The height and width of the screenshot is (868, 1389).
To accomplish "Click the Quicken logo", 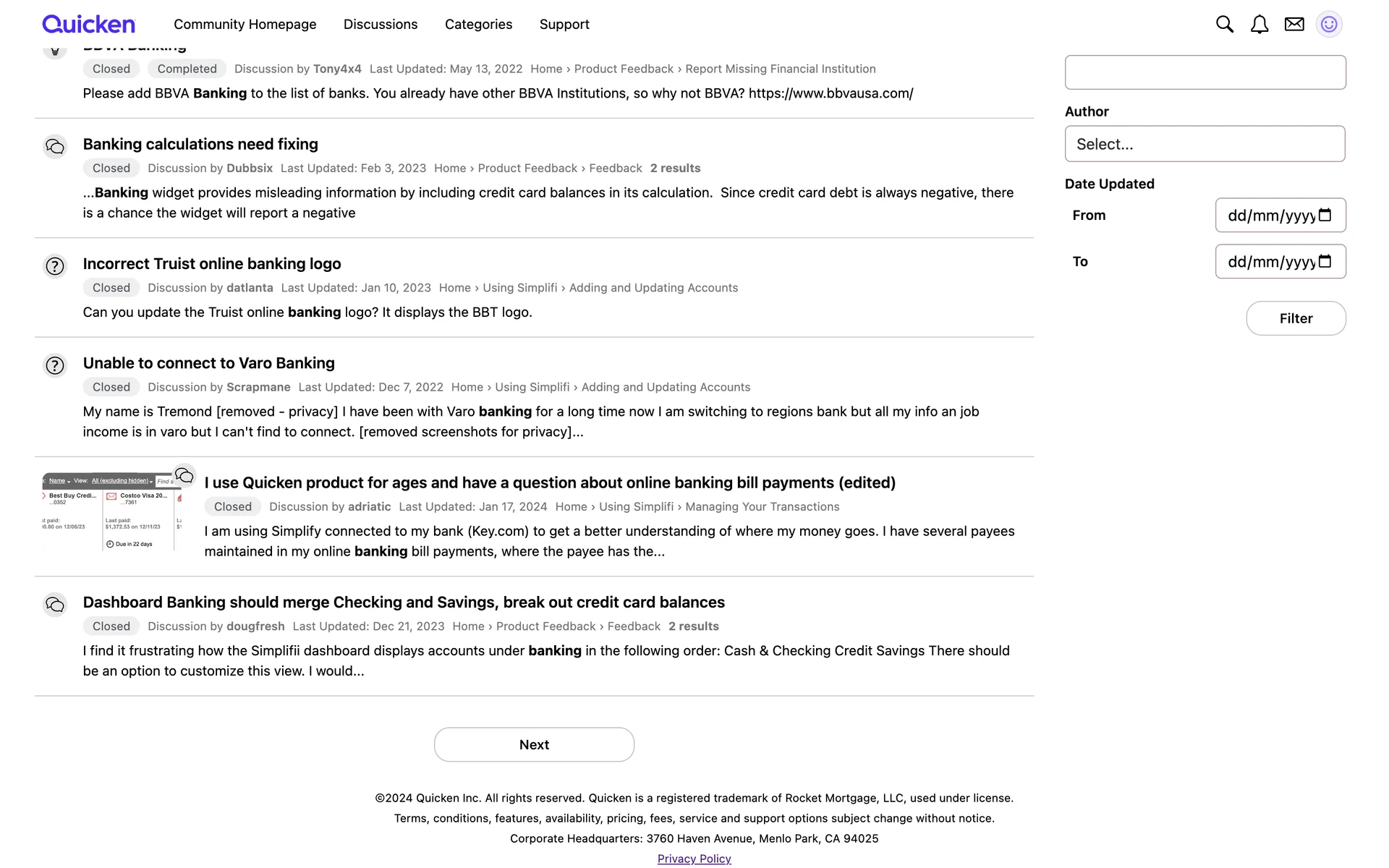I will 88,25.
